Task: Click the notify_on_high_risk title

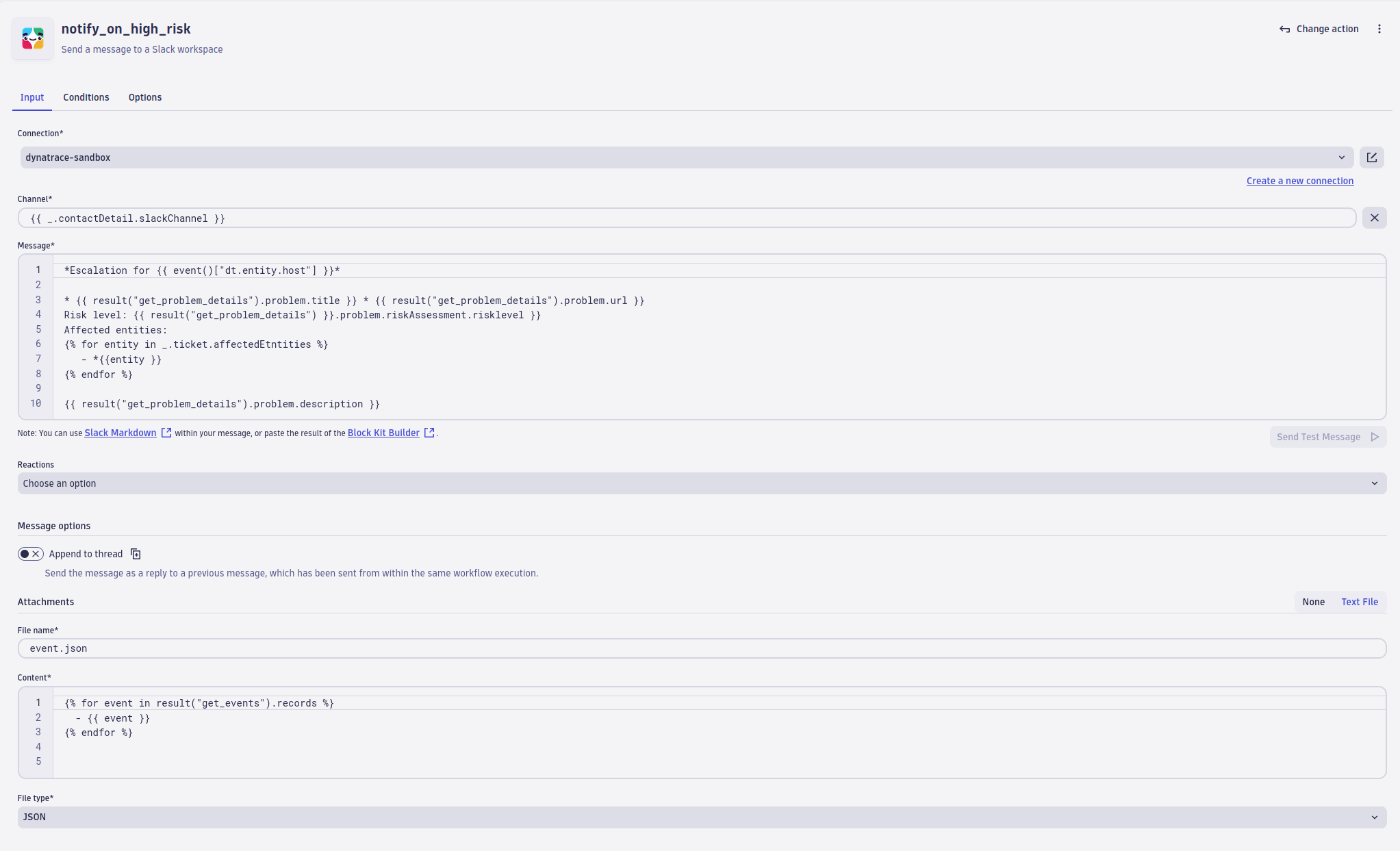Action: 126,29
